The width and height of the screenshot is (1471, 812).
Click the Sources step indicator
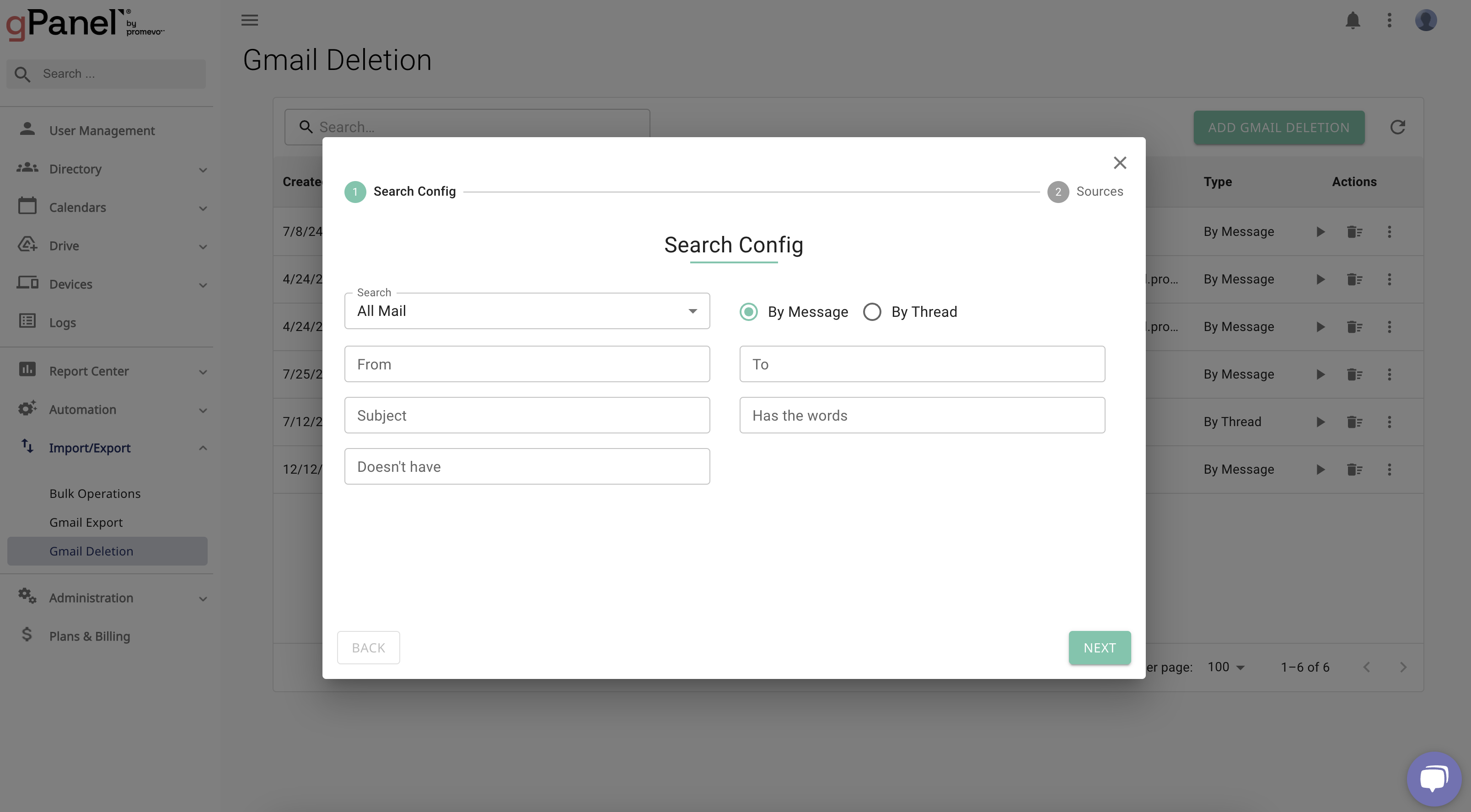click(x=1057, y=191)
